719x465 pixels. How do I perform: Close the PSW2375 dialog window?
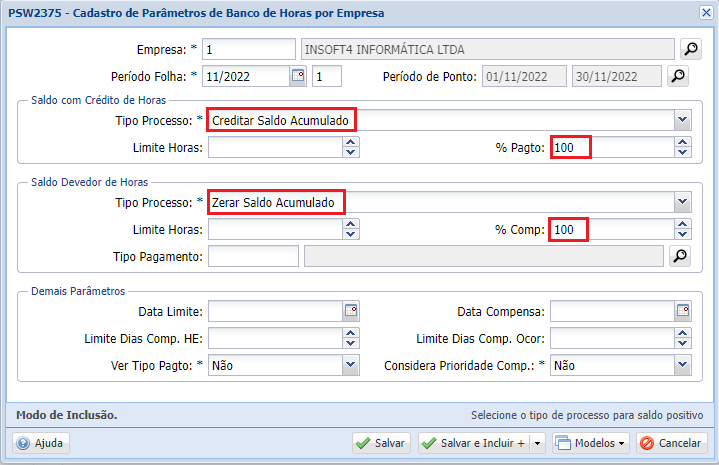[706, 12]
